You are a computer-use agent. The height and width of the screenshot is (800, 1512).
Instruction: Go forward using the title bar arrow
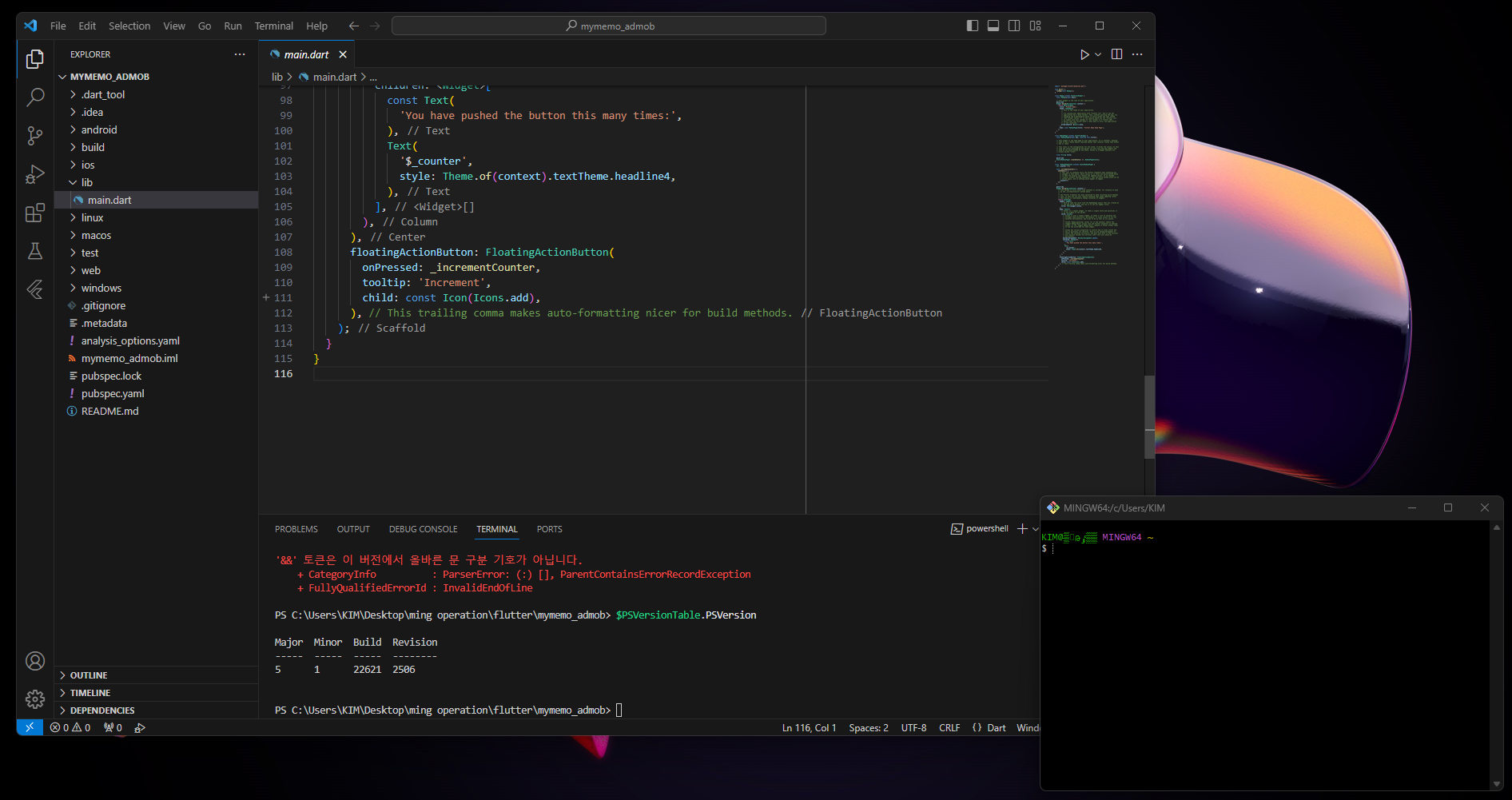click(x=375, y=26)
